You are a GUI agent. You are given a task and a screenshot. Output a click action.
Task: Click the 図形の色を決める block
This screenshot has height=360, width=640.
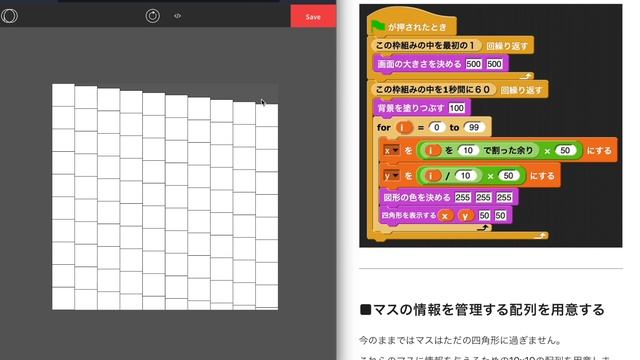click(x=448, y=198)
